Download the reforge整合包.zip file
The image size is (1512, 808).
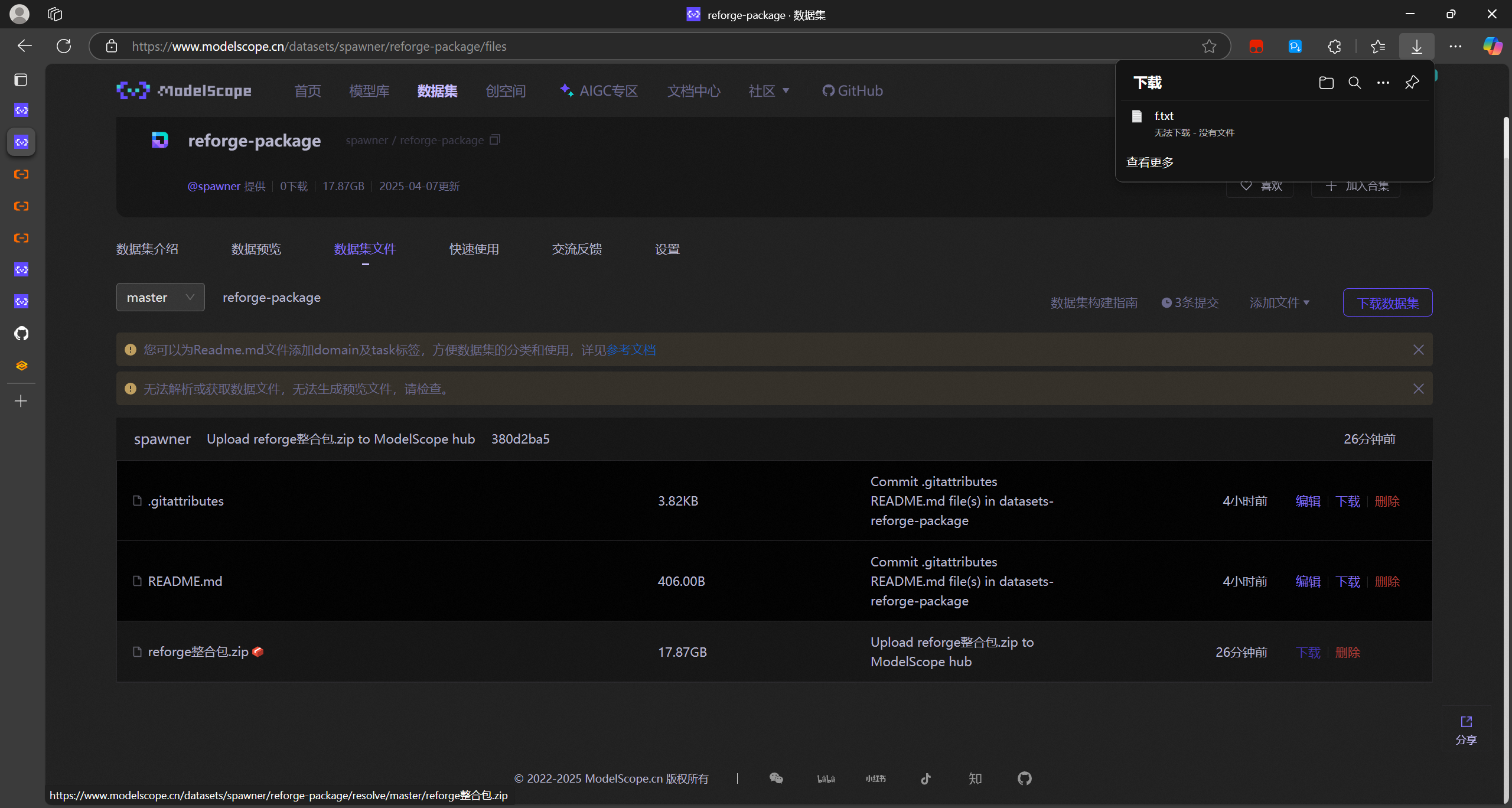tap(1308, 652)
